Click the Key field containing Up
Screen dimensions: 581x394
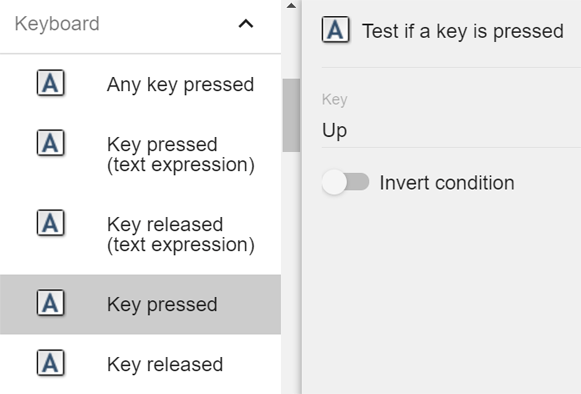[x=451, y=131]
